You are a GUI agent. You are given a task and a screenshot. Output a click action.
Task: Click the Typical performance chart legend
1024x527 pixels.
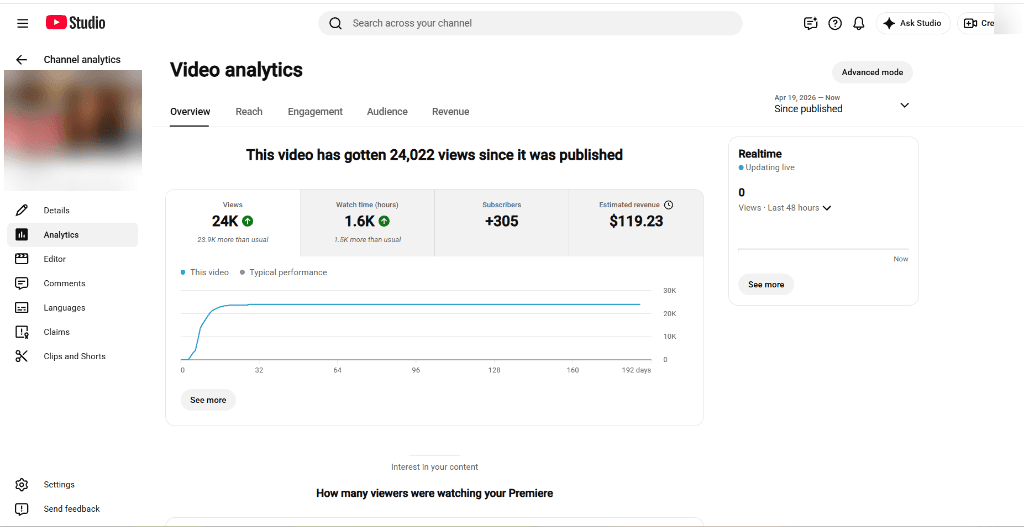pos(283,272)
